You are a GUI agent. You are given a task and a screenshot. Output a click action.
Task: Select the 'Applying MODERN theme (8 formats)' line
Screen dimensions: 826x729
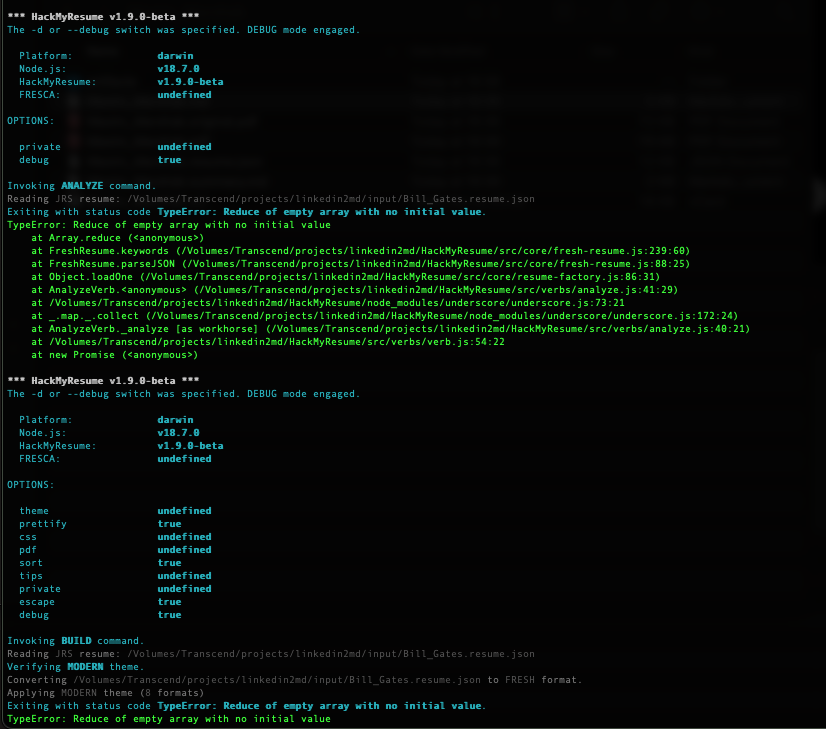[x=105, y=693]
